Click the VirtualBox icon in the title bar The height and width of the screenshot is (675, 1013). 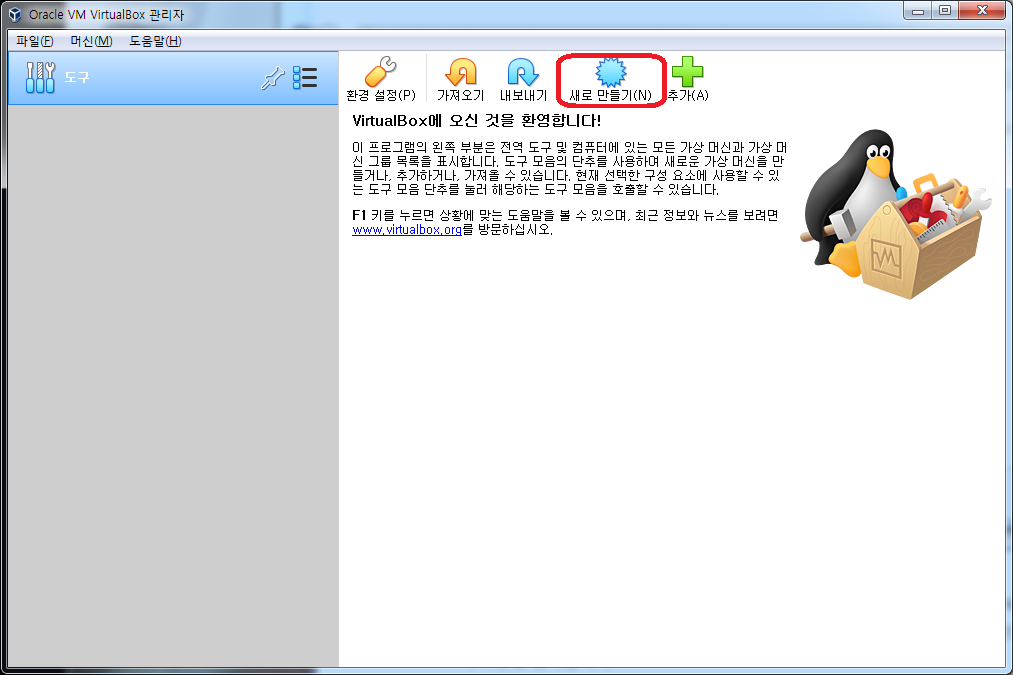pos(15,14)
